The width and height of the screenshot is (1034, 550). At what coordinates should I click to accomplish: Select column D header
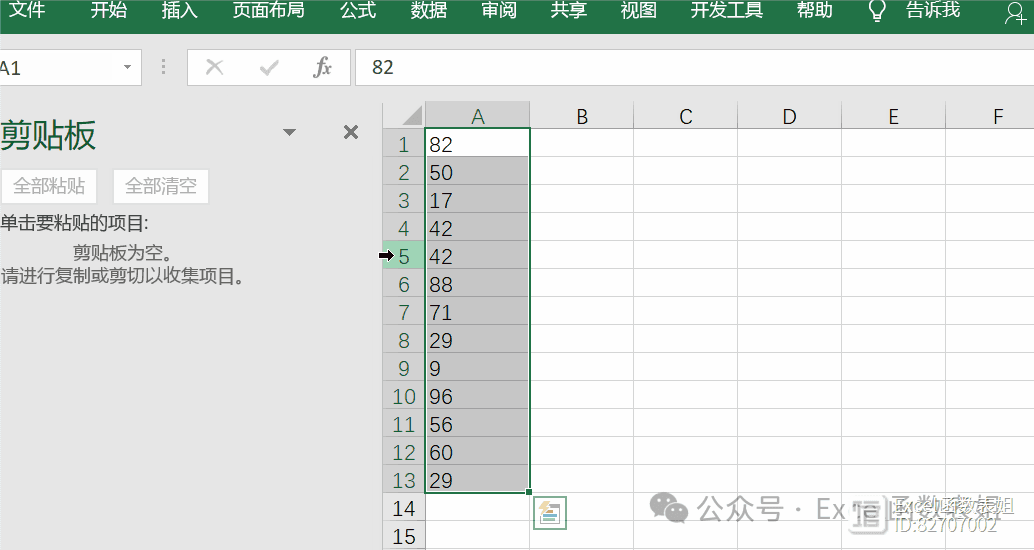point(789,116)
